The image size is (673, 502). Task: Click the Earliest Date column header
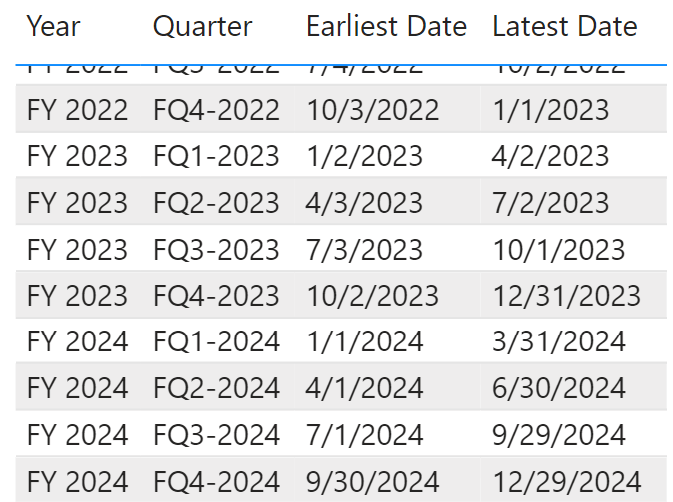(x=386, y=27)
